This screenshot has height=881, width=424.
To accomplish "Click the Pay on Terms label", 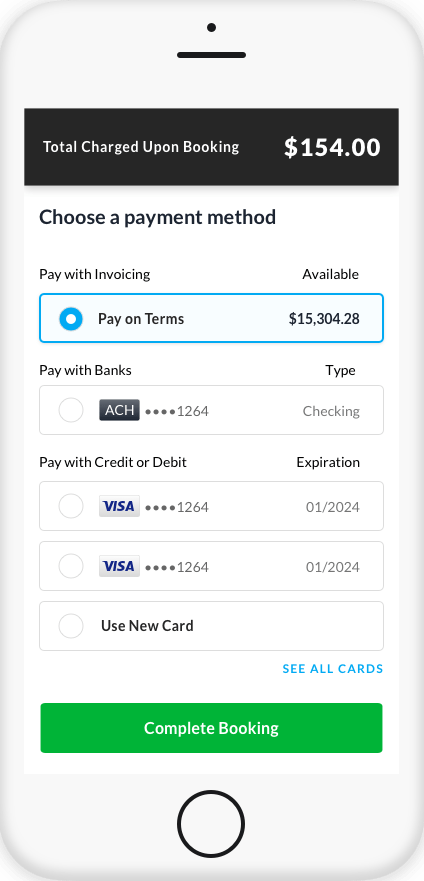I will click(141, 319).
